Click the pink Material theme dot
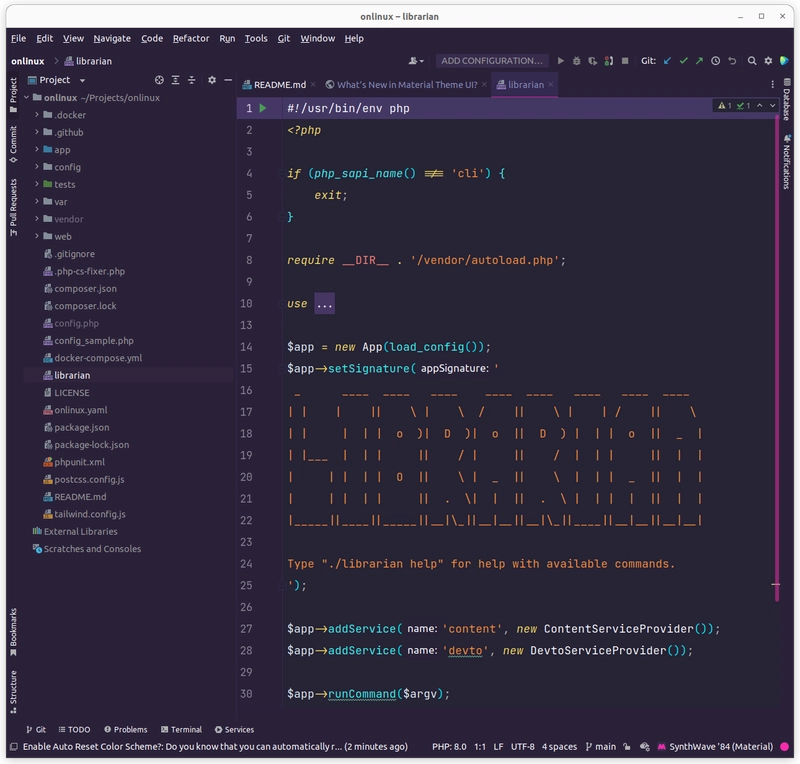This screenshot has height=764, width=800. point(785,747)
